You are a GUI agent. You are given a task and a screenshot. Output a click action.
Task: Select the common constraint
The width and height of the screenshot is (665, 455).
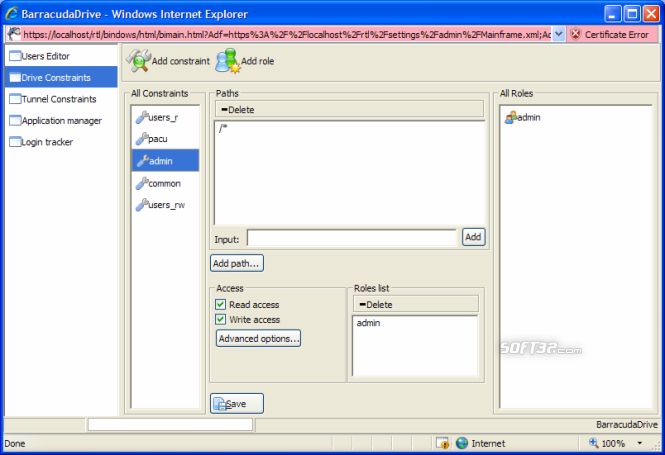165,183
